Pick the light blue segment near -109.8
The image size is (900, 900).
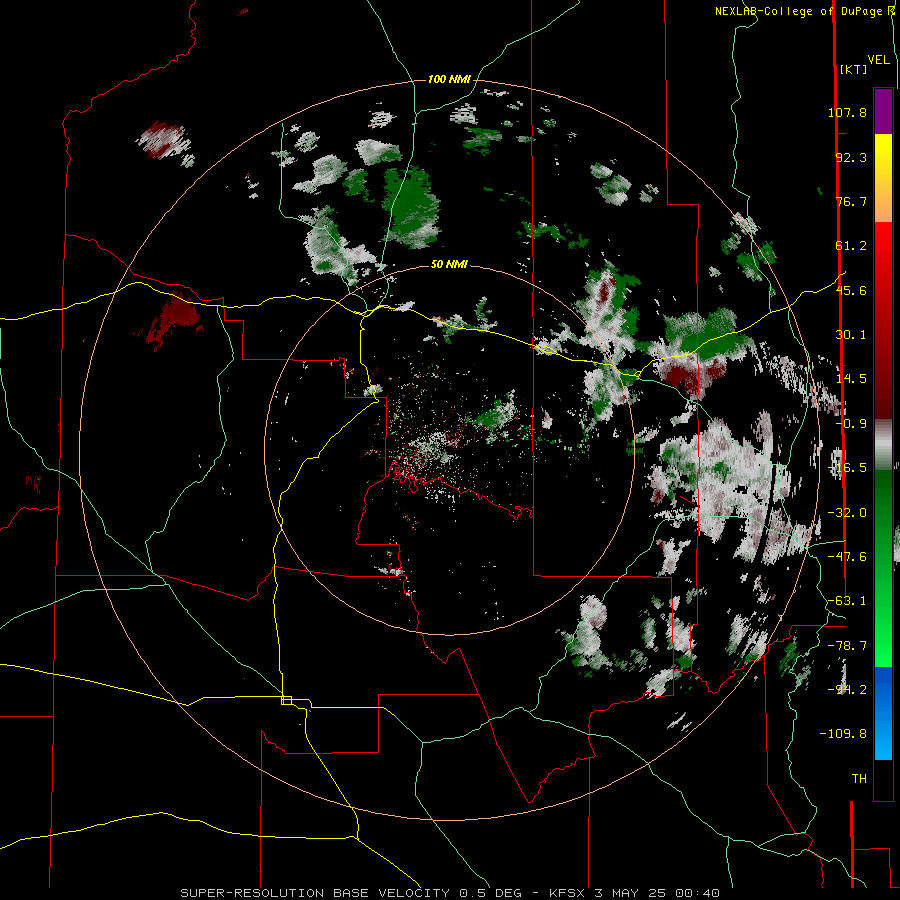(x=883, y=738)
